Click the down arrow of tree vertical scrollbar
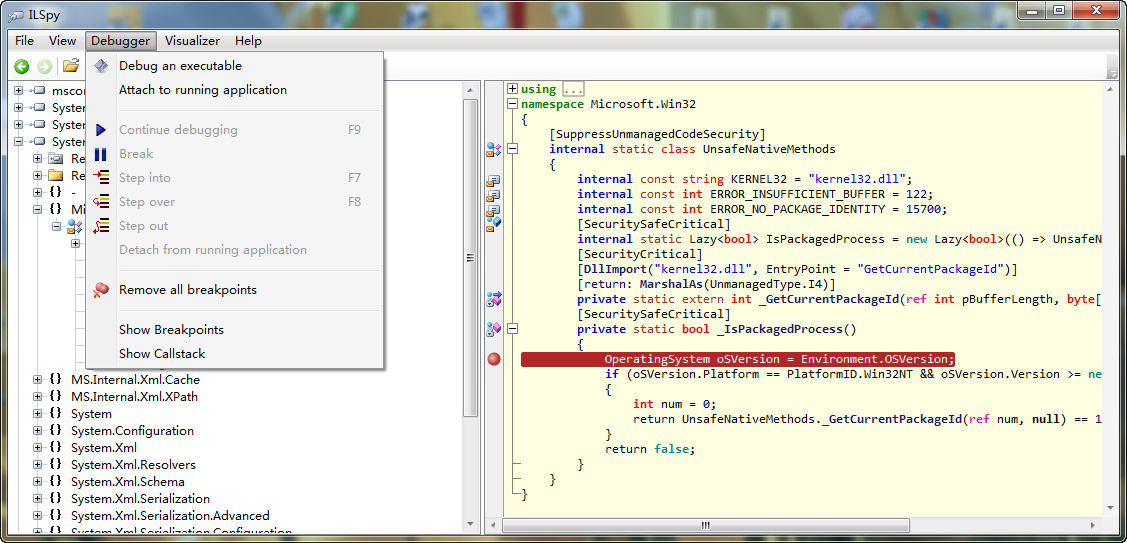 (470, 524)
